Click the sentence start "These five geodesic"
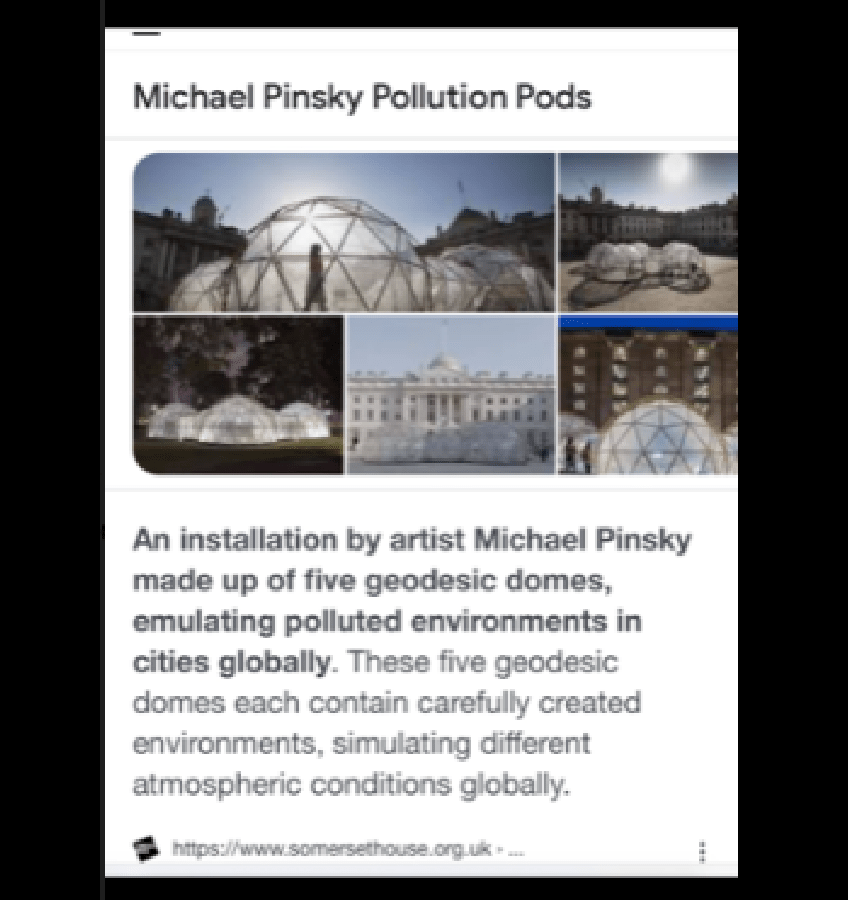848x900 pixels. [483, 663]
